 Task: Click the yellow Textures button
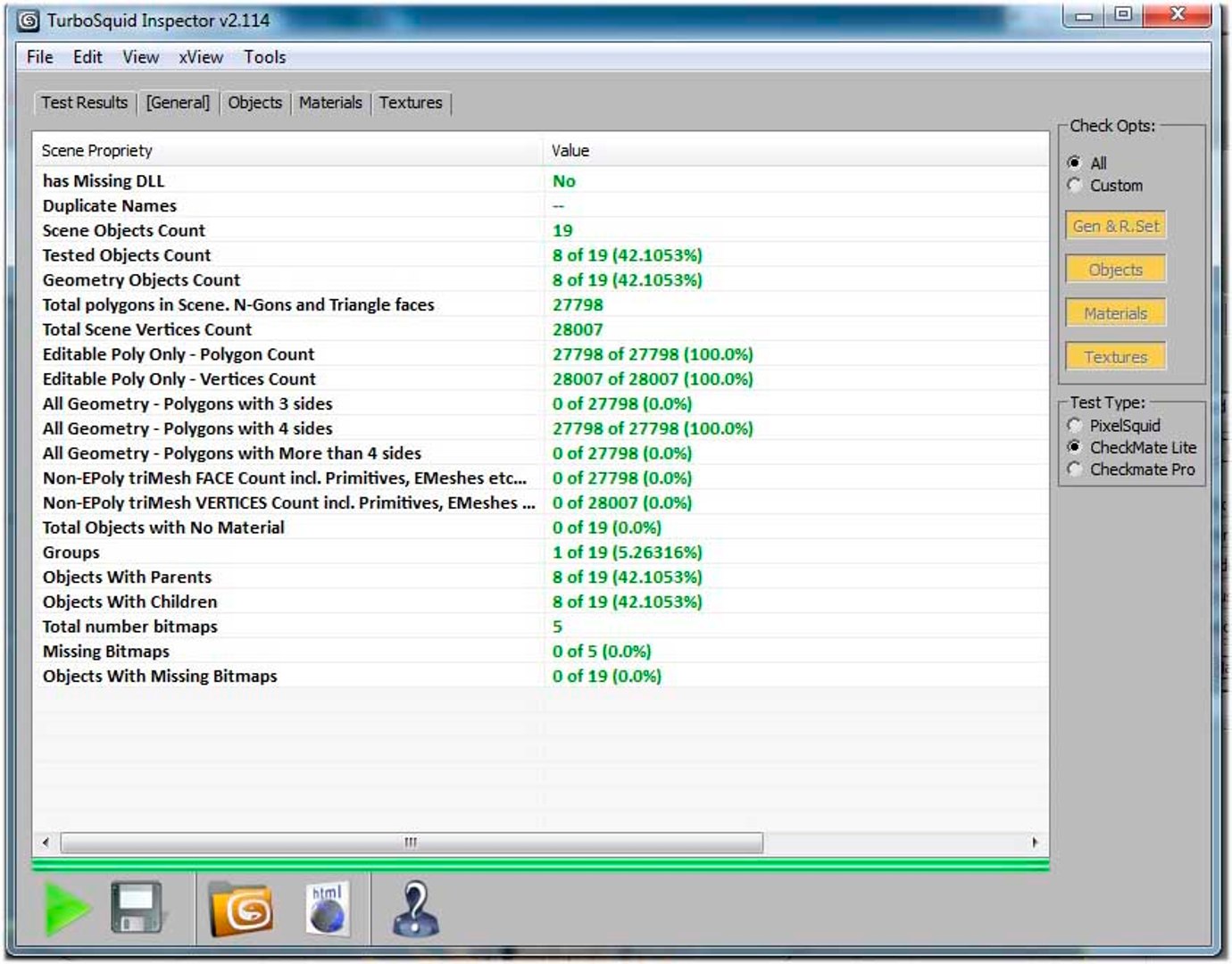point(1116,357)
